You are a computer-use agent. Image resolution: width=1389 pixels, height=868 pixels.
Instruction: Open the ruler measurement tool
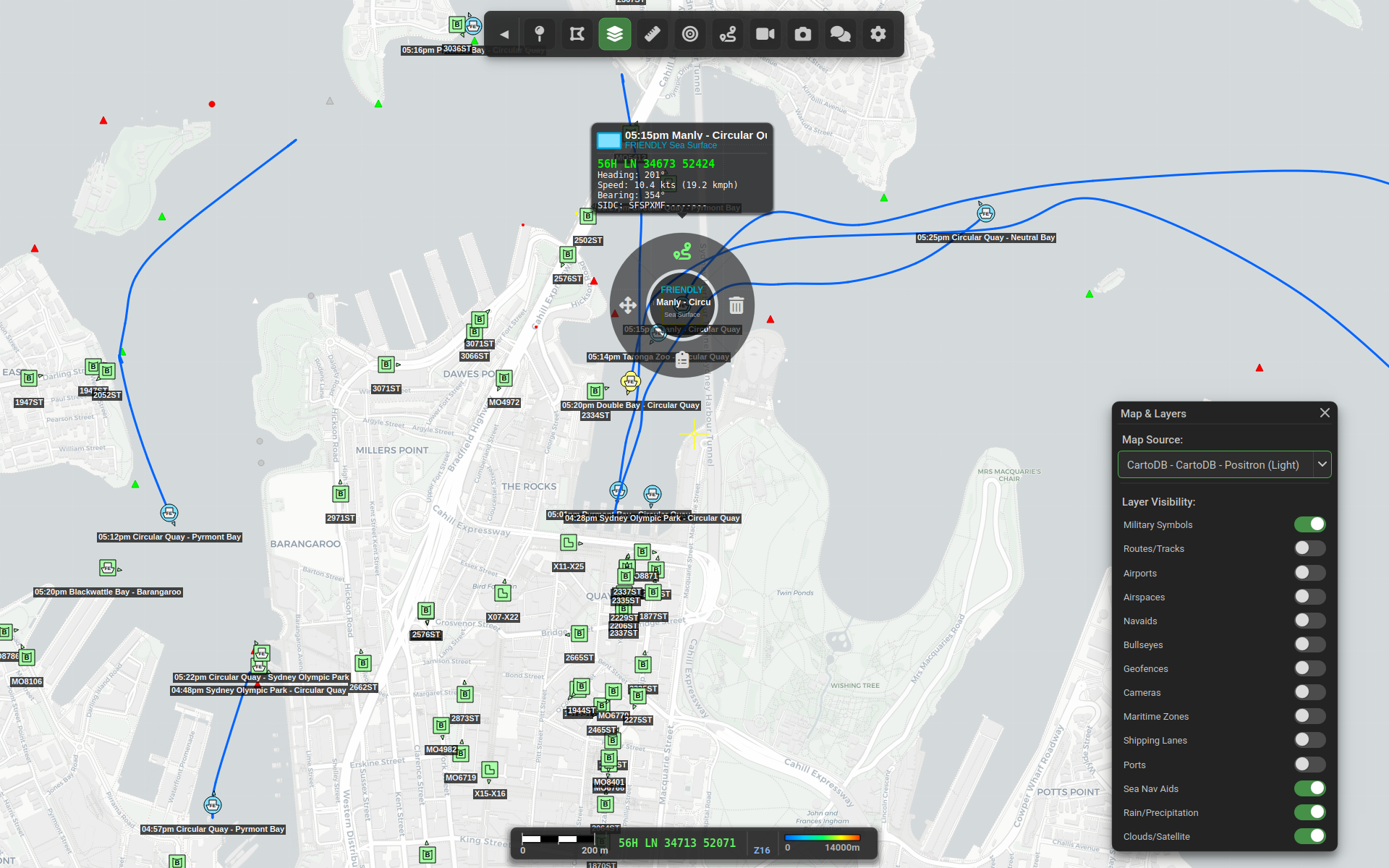coord(652,34)
